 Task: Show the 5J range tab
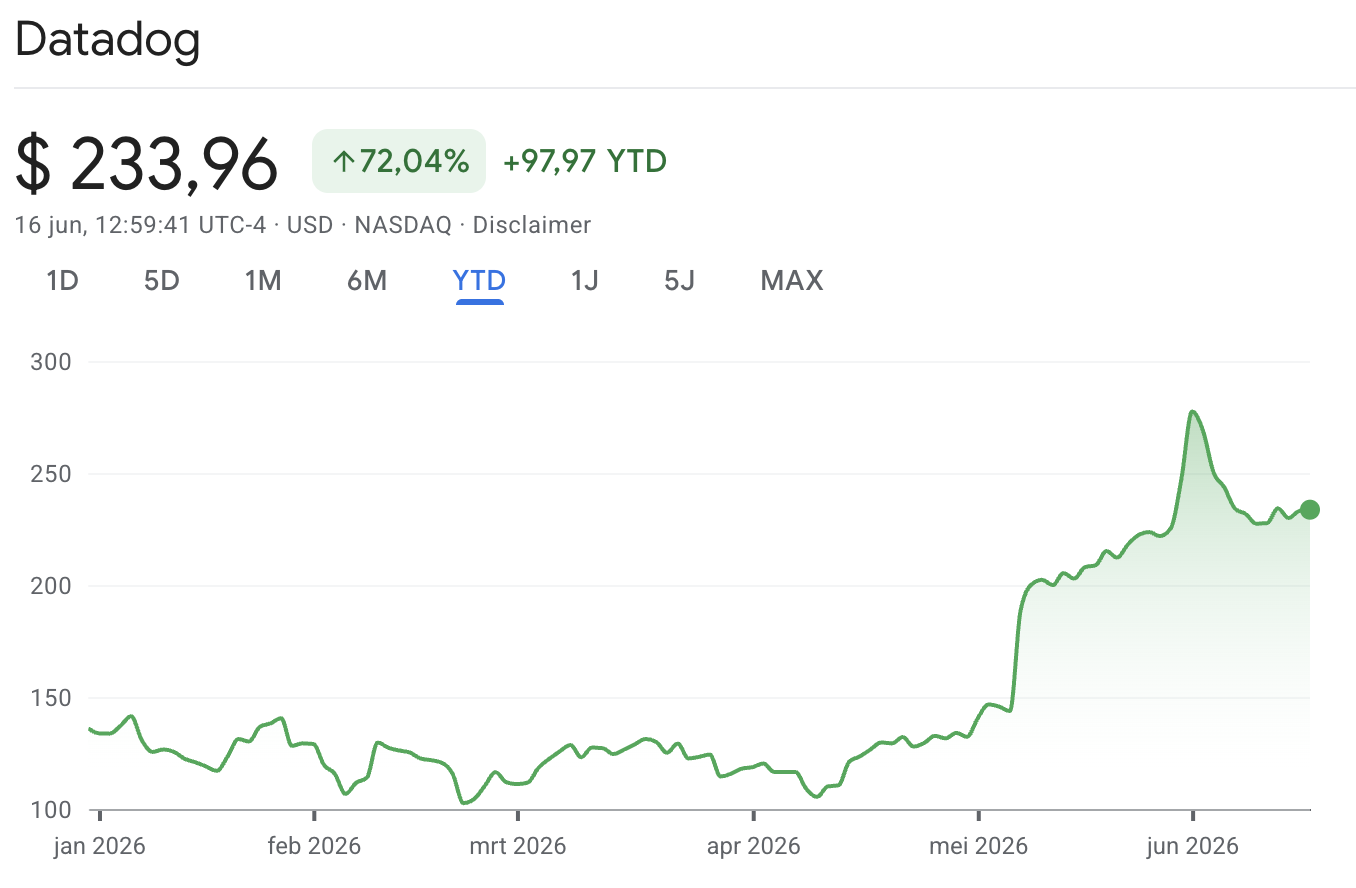(x=679, y=281)
